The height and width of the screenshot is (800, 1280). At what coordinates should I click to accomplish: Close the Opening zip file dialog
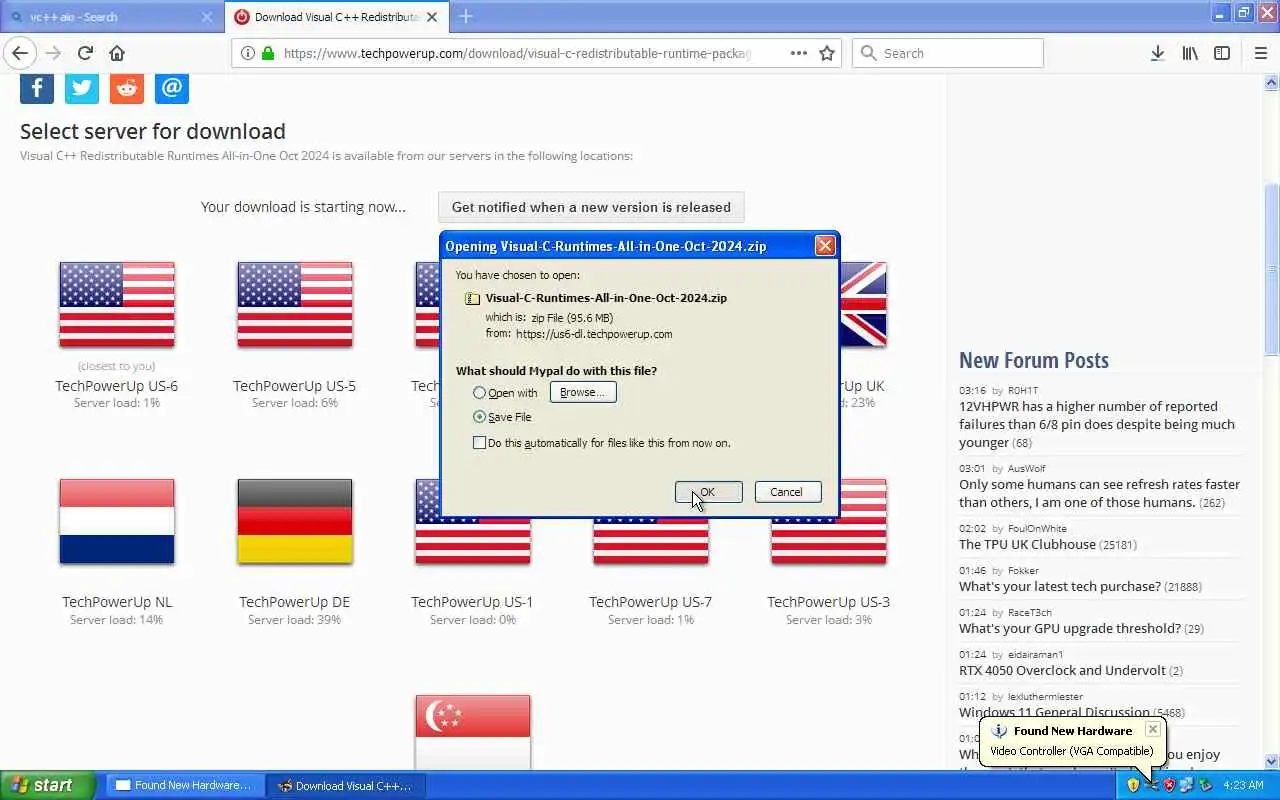pos(825,246)
